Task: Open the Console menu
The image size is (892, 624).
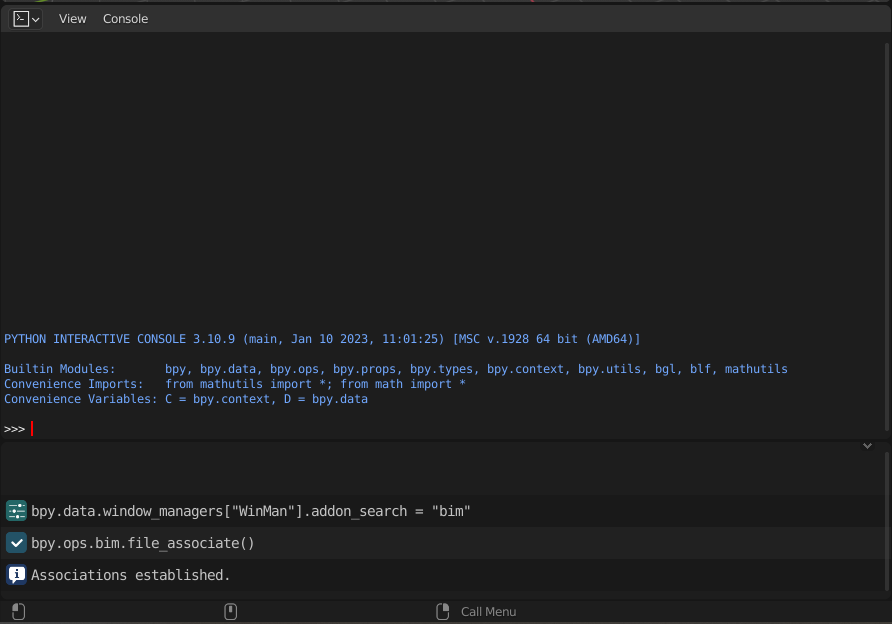Action: point(125,18)
